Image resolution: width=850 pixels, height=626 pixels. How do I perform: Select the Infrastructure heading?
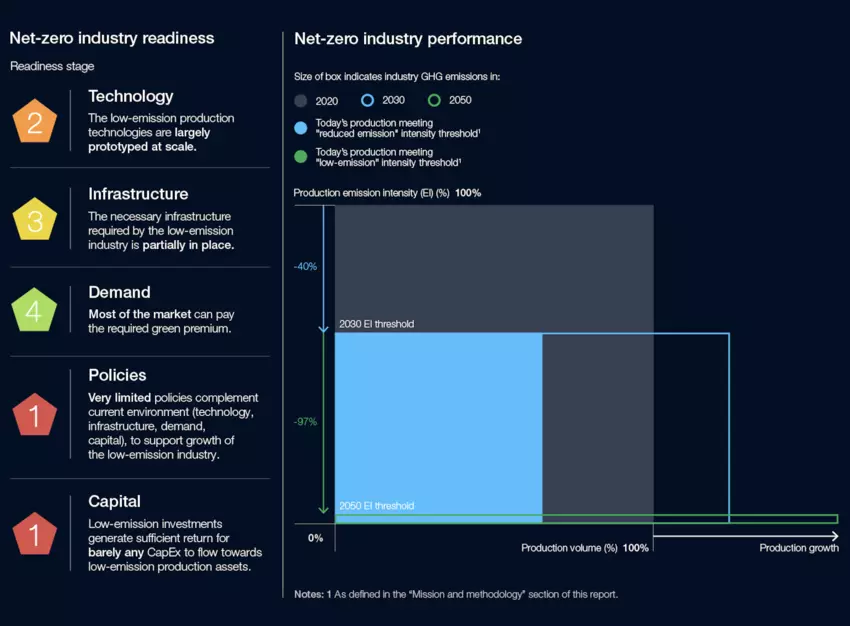(138, 194)
